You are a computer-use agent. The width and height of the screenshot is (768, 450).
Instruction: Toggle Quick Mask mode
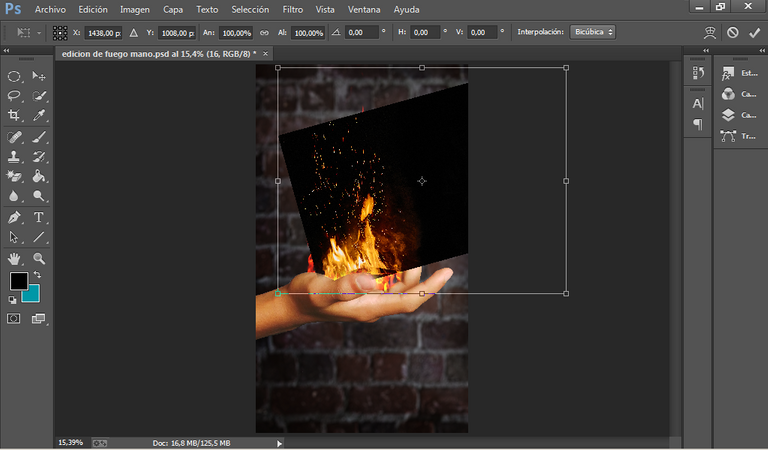point(14,319)
